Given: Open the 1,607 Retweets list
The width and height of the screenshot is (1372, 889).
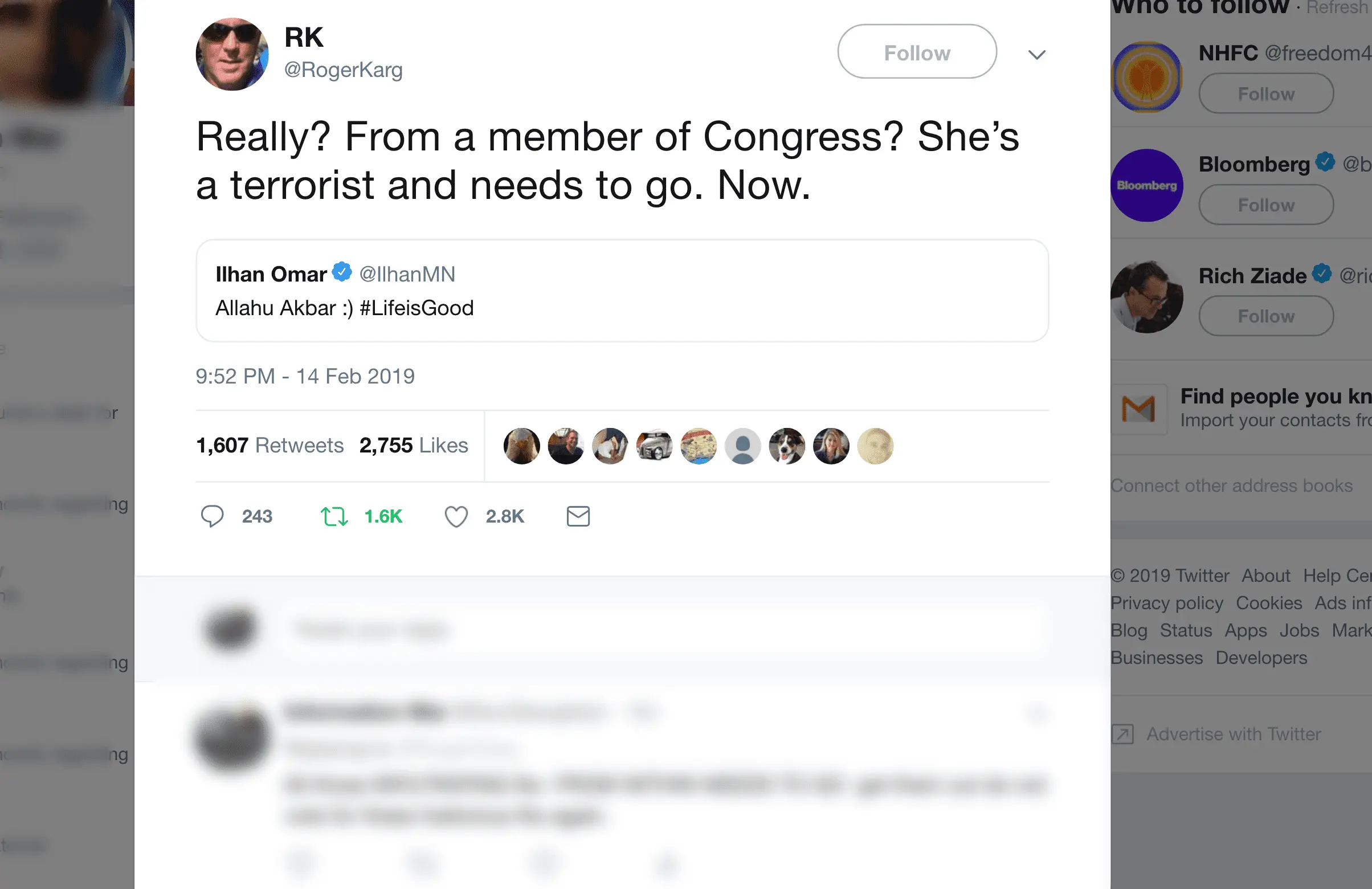Looking at the screenshot, I should pos(270,445).
